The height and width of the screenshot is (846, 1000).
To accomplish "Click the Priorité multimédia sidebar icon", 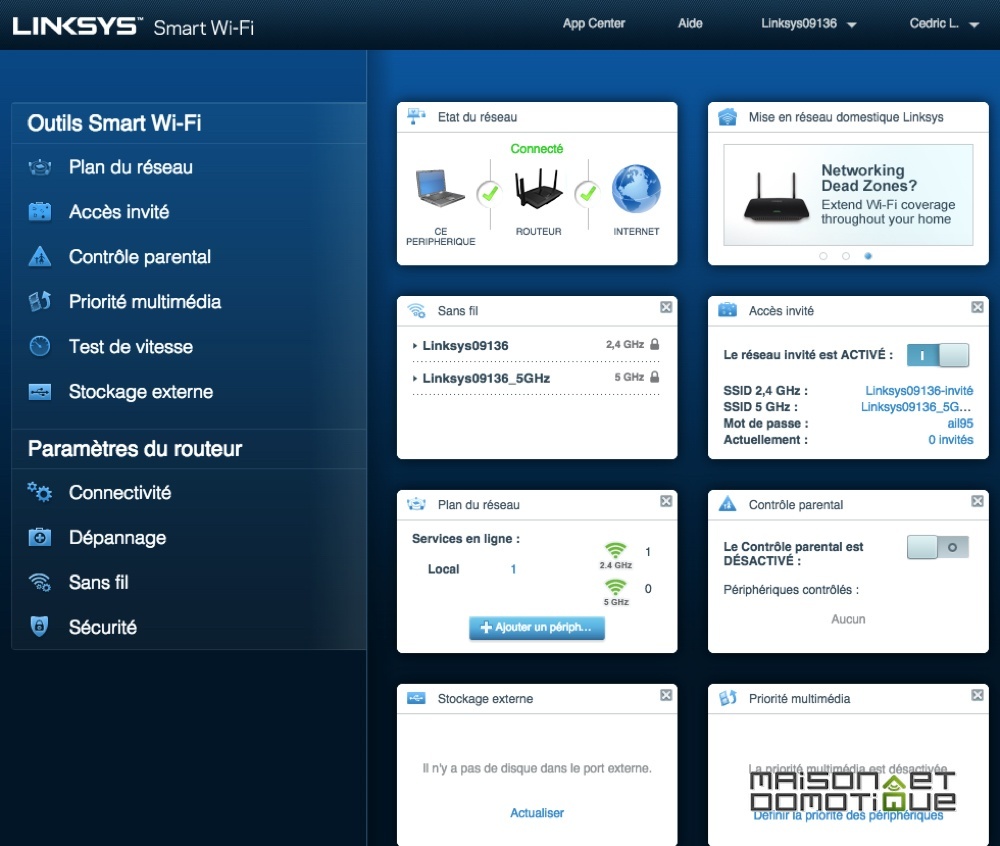I will tap(40, 302).
